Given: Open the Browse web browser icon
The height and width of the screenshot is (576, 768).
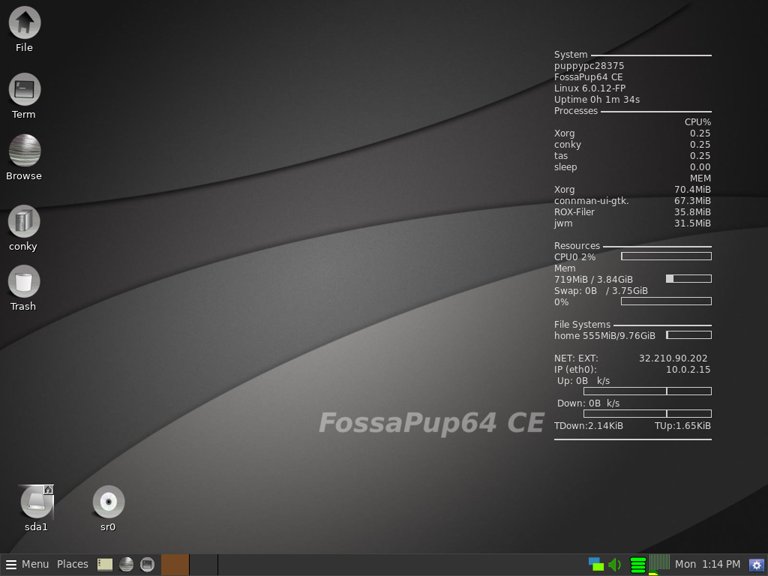Looking at the screenshot, I should pos(24,151).
